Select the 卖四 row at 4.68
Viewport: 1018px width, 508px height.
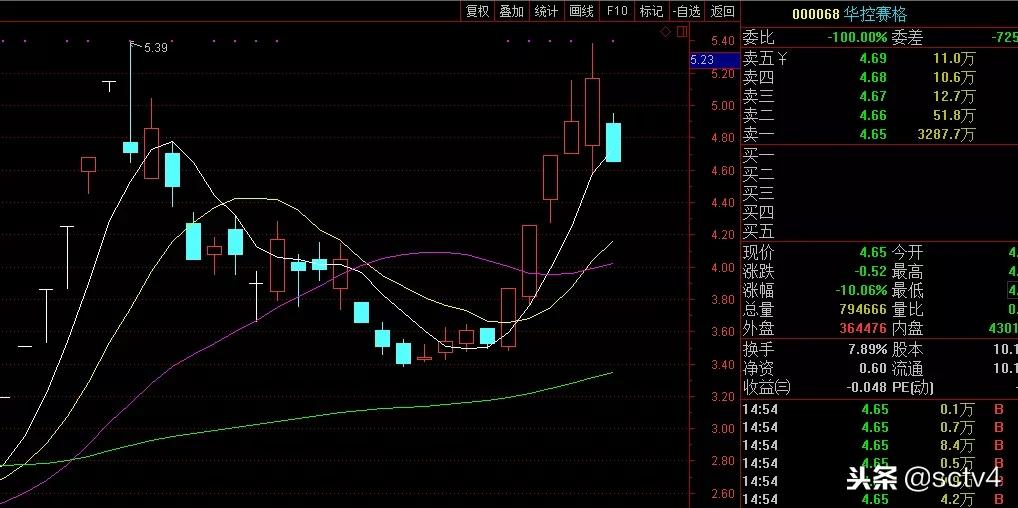880,78
